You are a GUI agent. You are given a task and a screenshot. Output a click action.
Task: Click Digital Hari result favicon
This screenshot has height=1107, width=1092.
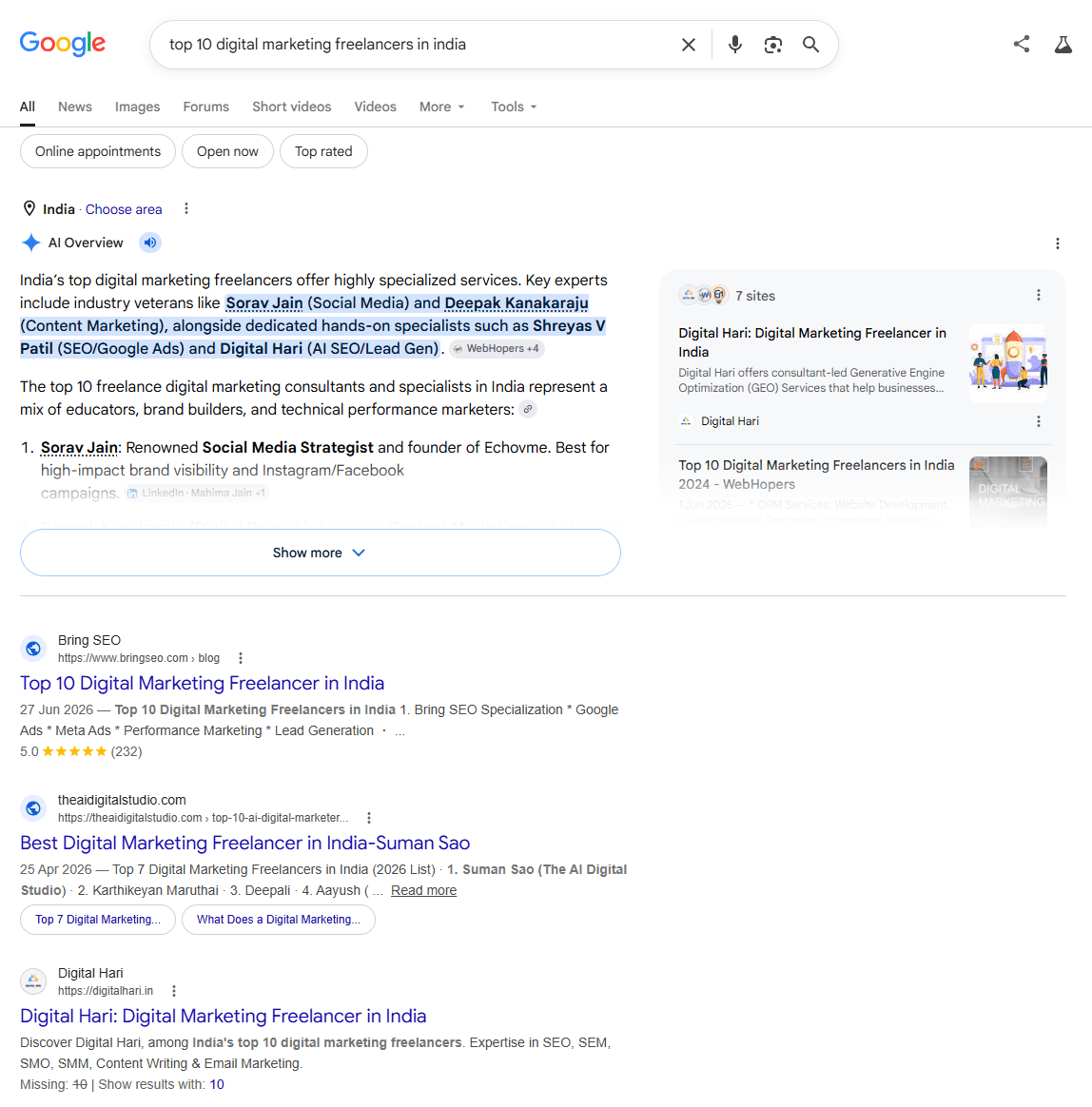pos(33,981)
